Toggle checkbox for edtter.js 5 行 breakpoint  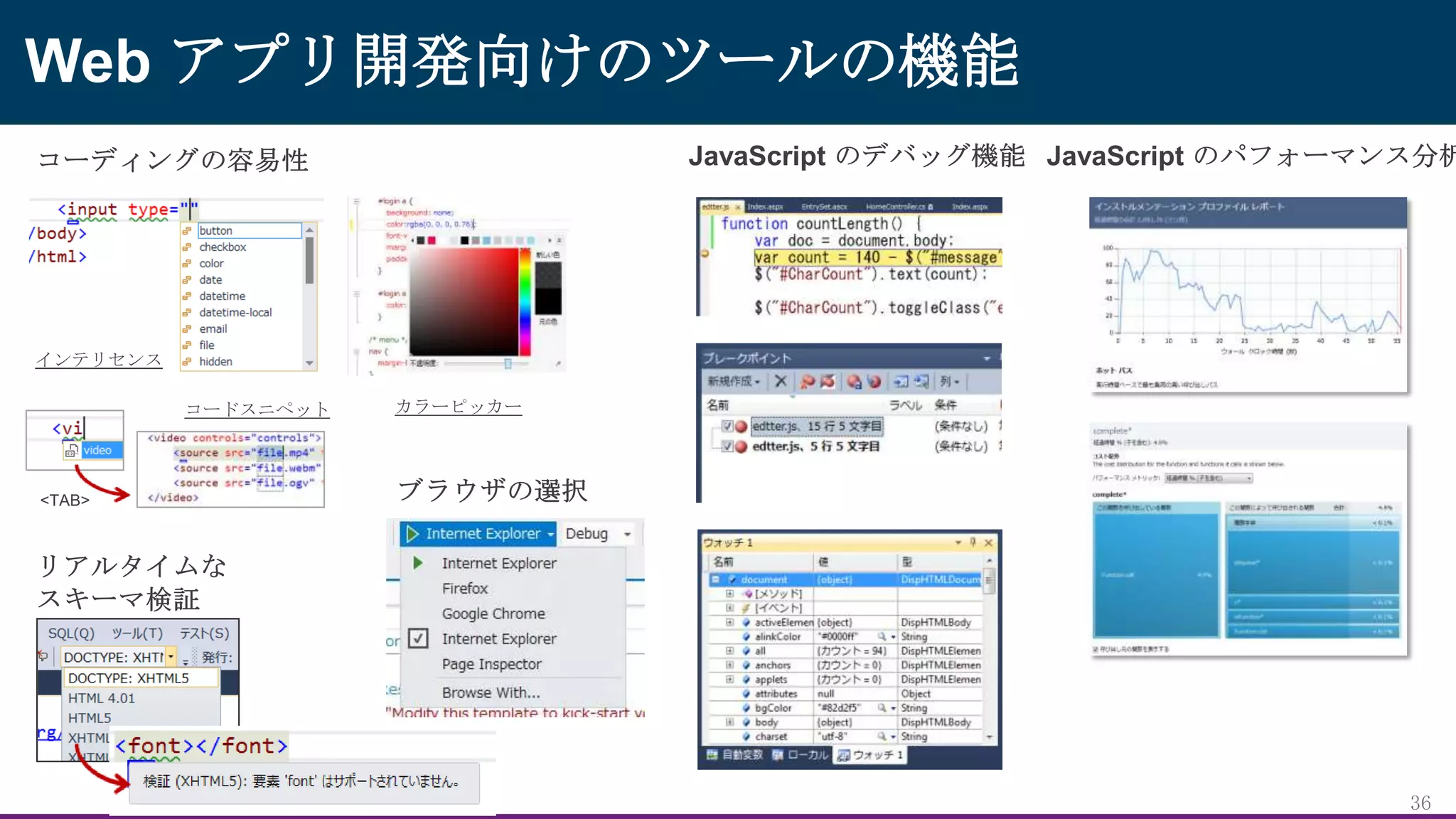pyautogui.click(x=727, y=446)
